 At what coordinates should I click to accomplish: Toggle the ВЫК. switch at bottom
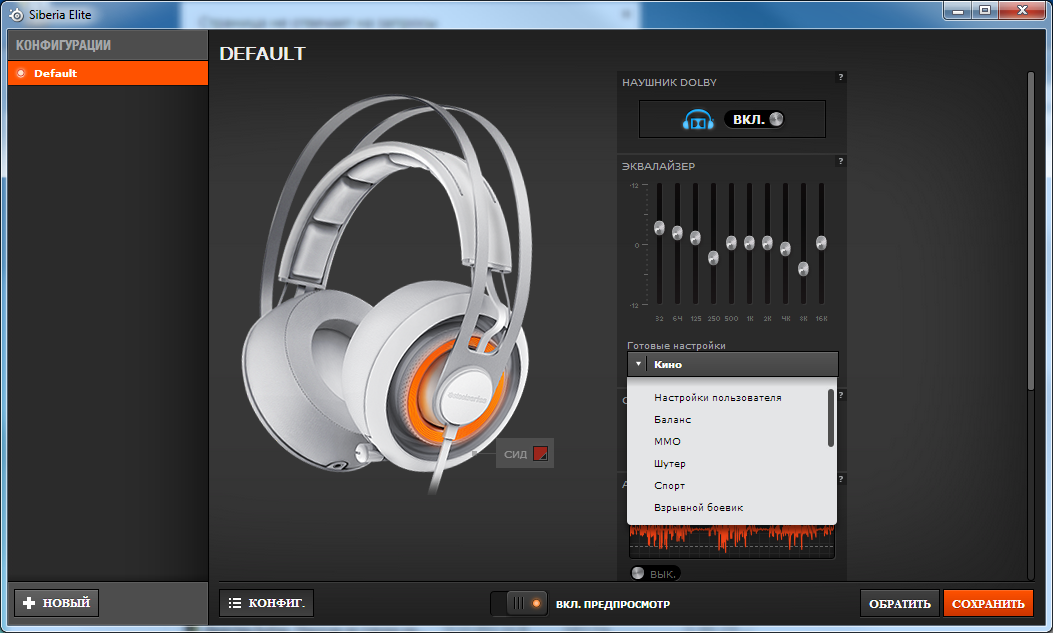655,574
